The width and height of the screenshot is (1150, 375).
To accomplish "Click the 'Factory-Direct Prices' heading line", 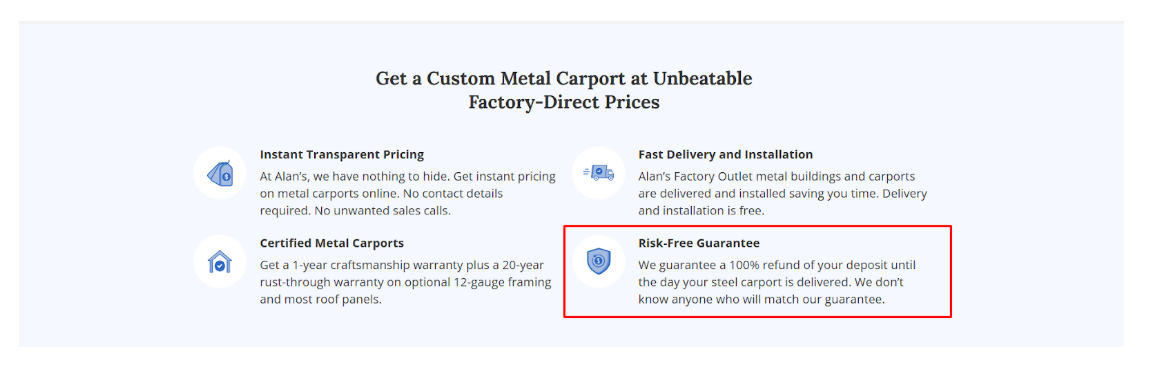I will pyautogui.click(x=564, y=102).
